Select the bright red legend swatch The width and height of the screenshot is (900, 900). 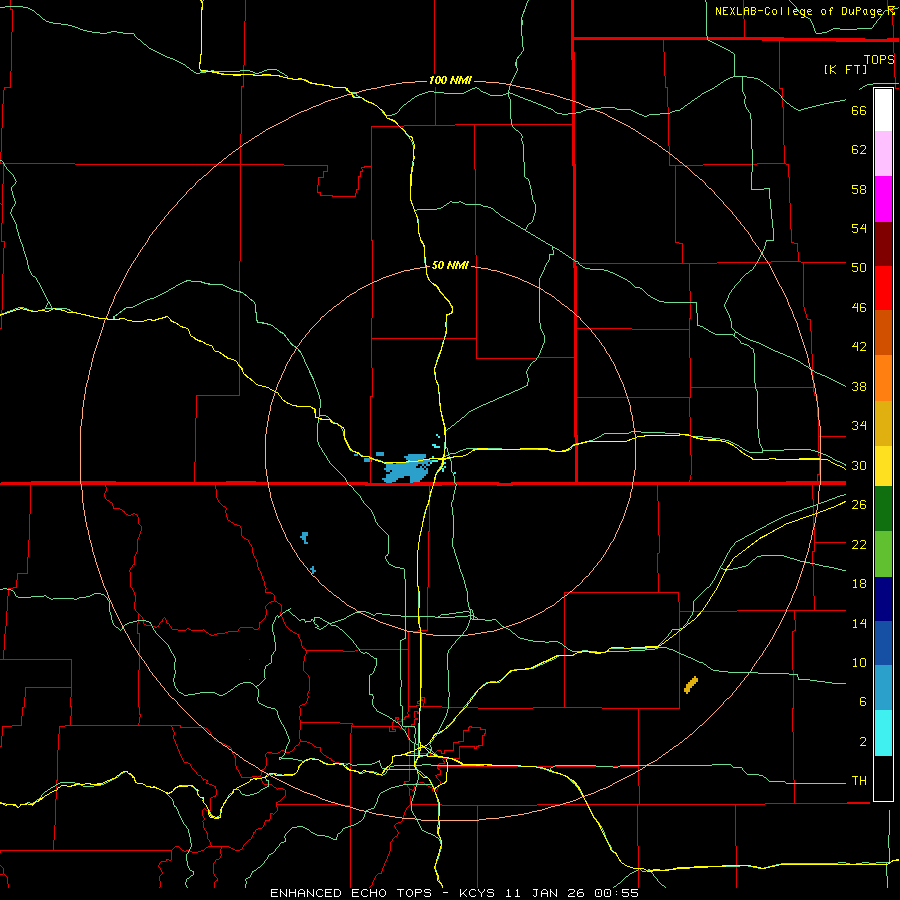pyautogui.click(x=883, y=288)
